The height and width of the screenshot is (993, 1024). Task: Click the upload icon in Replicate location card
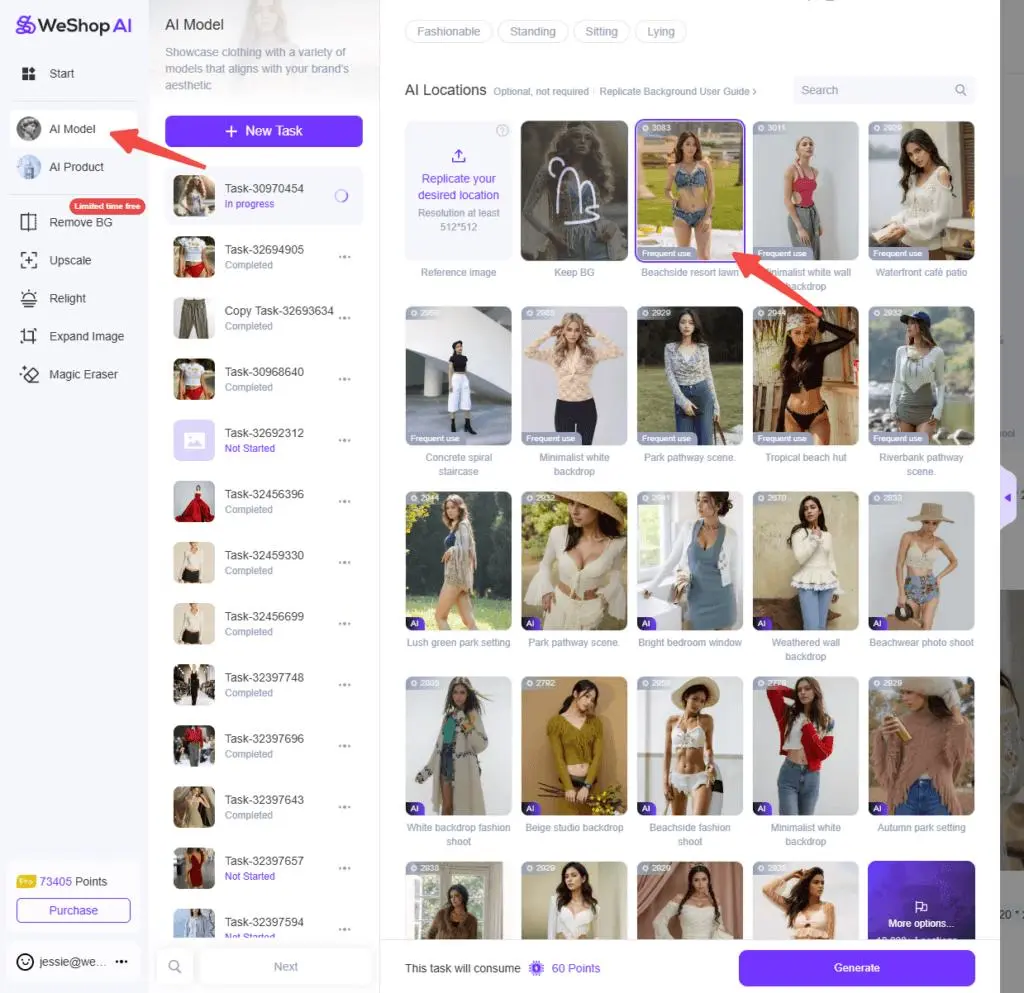(458, 155)
